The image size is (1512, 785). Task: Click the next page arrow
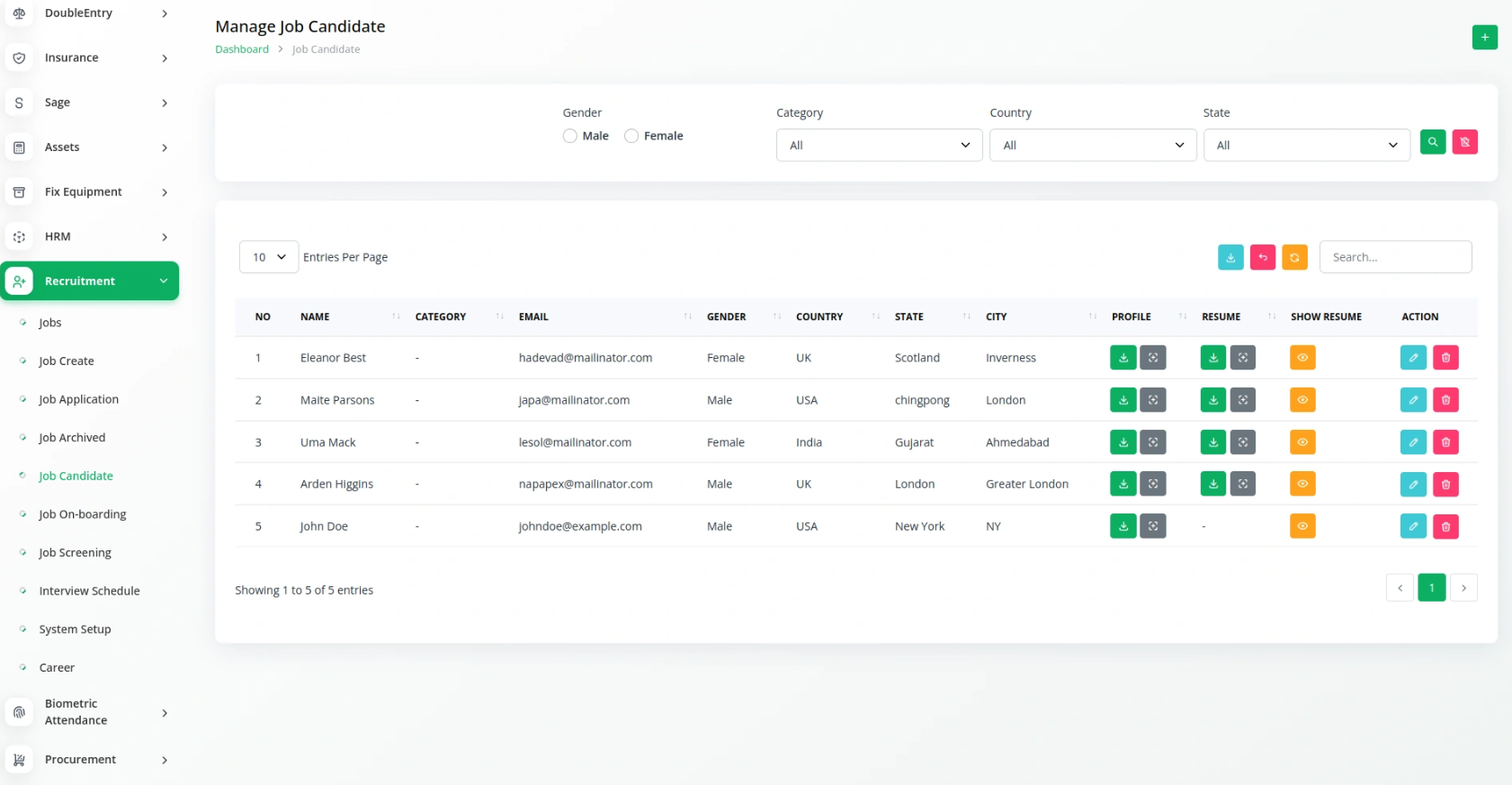click(x=1463, y=588)
